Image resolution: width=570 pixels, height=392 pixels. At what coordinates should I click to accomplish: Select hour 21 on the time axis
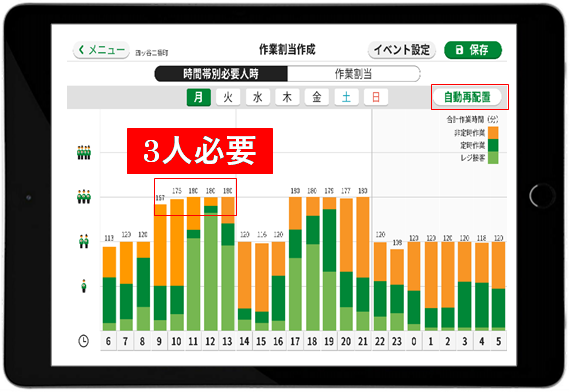363,341
